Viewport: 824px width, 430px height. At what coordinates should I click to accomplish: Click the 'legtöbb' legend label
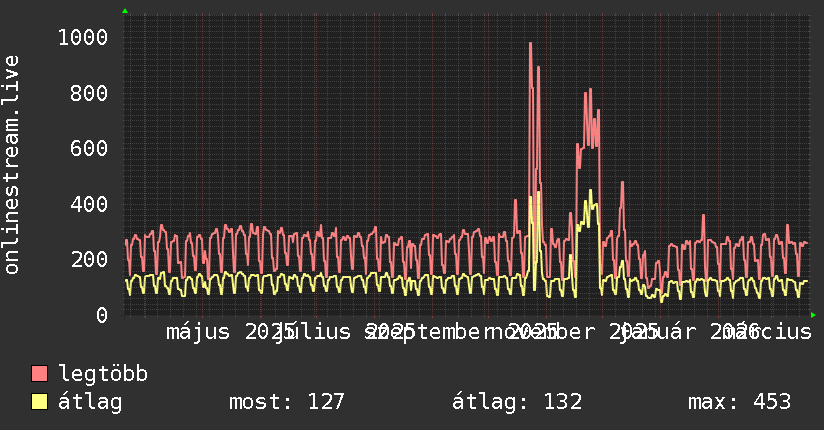tap(103, 374)
